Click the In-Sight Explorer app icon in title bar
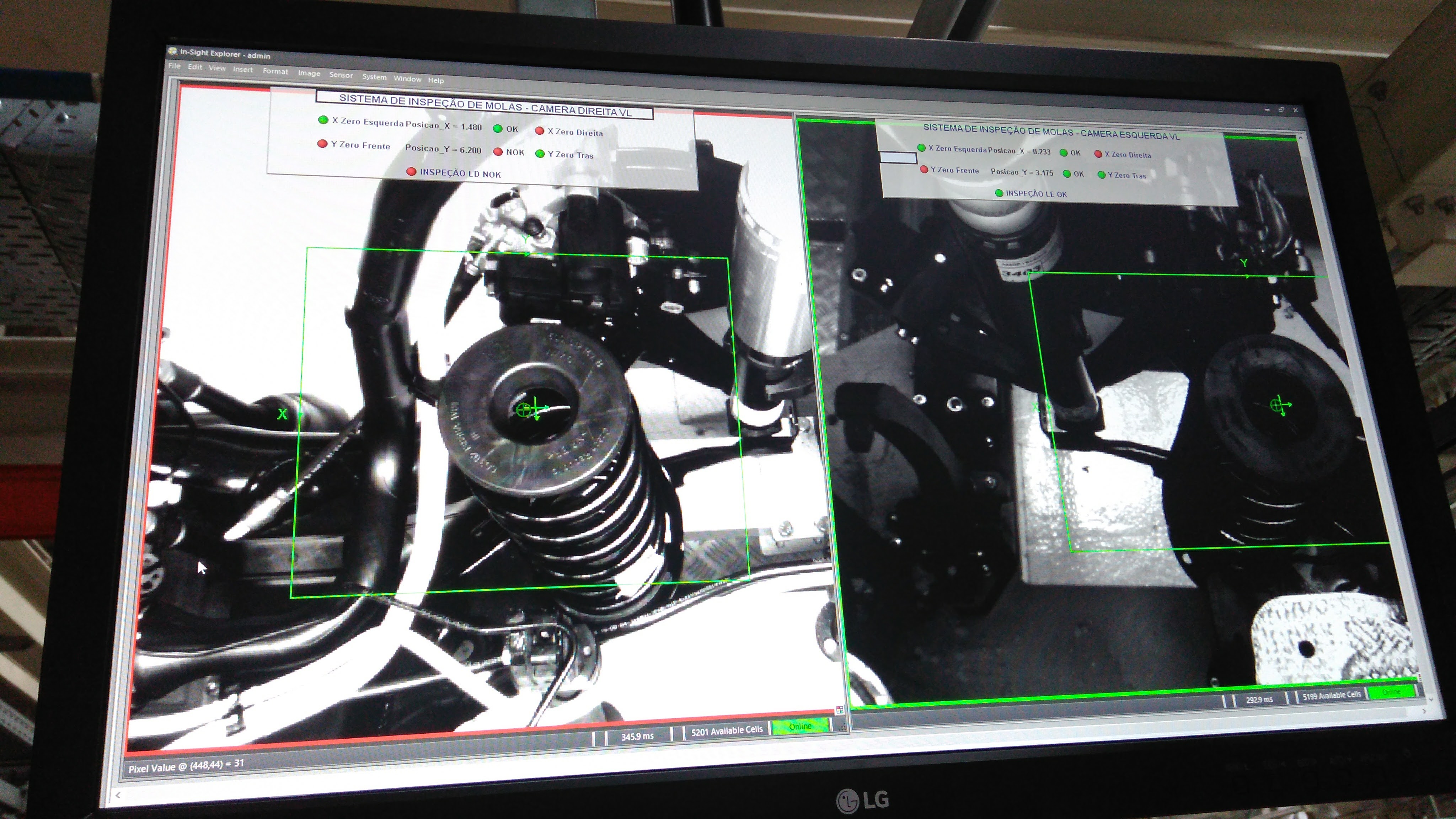This screenshot has width=1456, height=819. 172,52
